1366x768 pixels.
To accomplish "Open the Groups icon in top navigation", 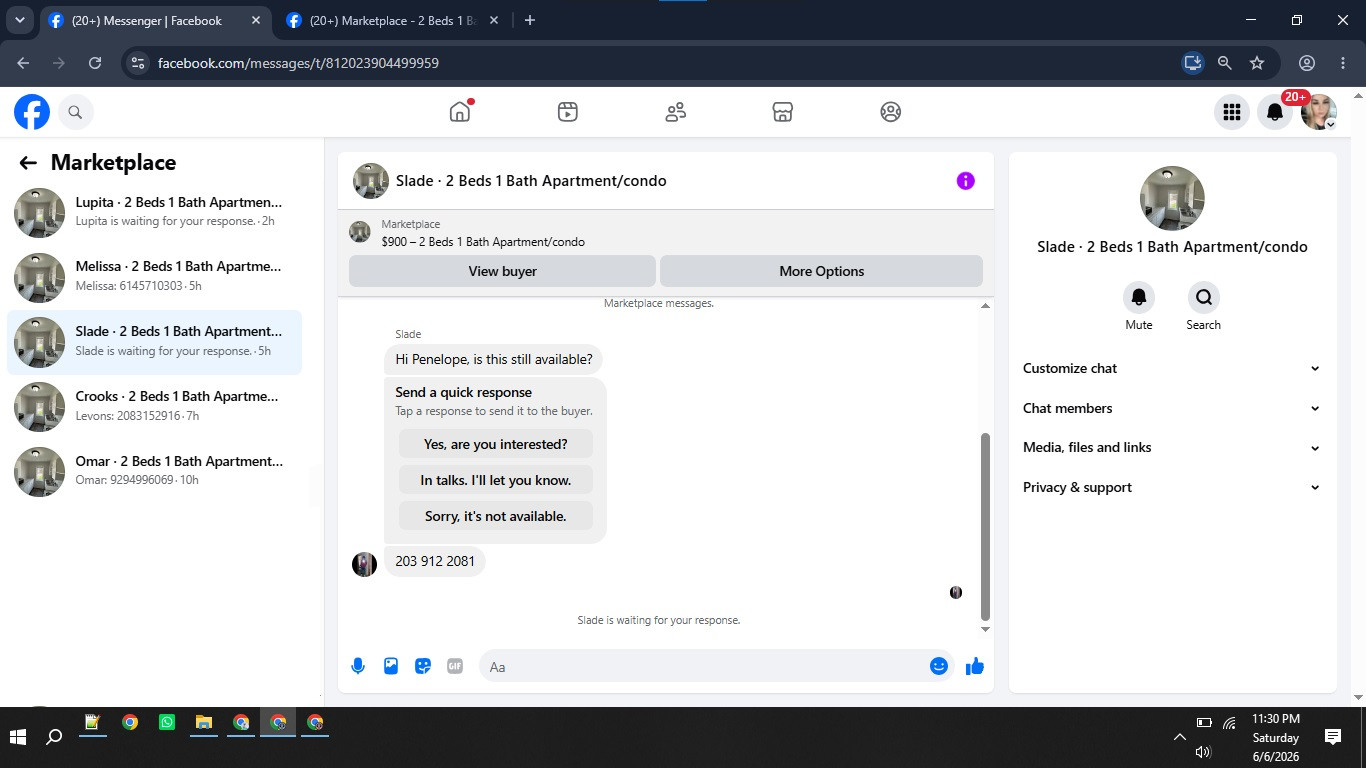I will (x=891, y=112).
